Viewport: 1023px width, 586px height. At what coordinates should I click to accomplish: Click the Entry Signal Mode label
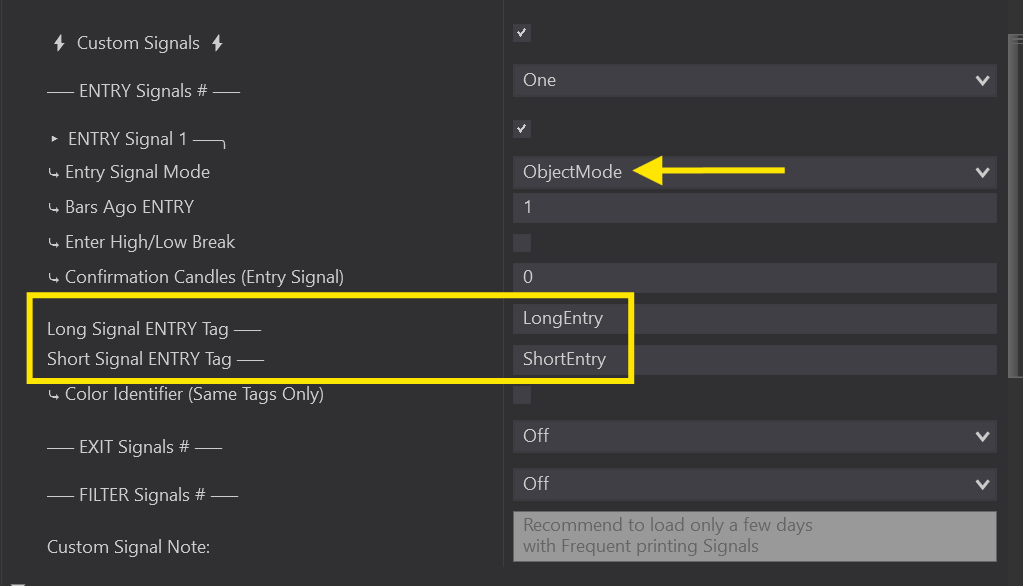(137, 173)
